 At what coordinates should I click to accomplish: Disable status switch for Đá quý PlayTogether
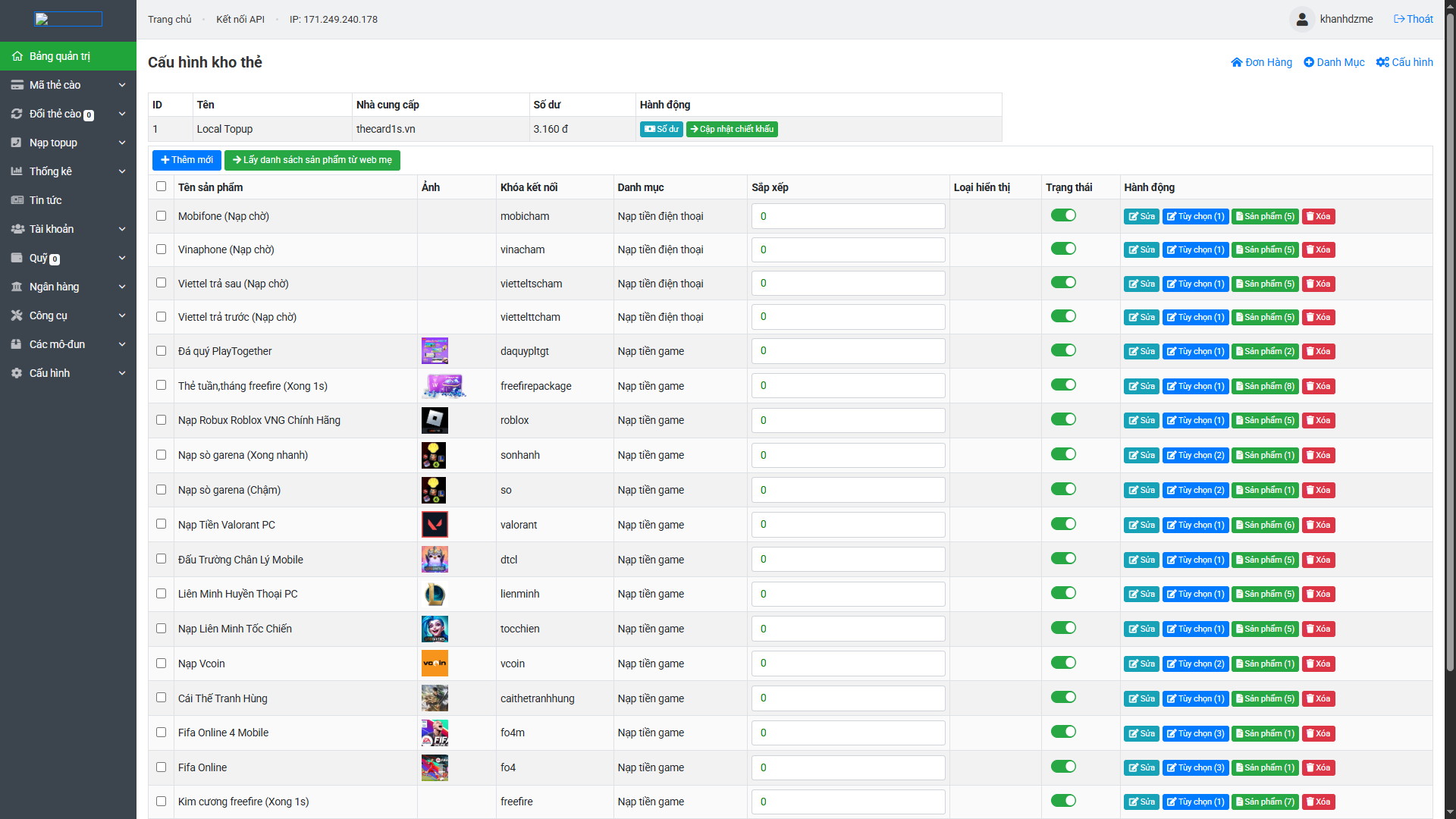click(1063, 350)
